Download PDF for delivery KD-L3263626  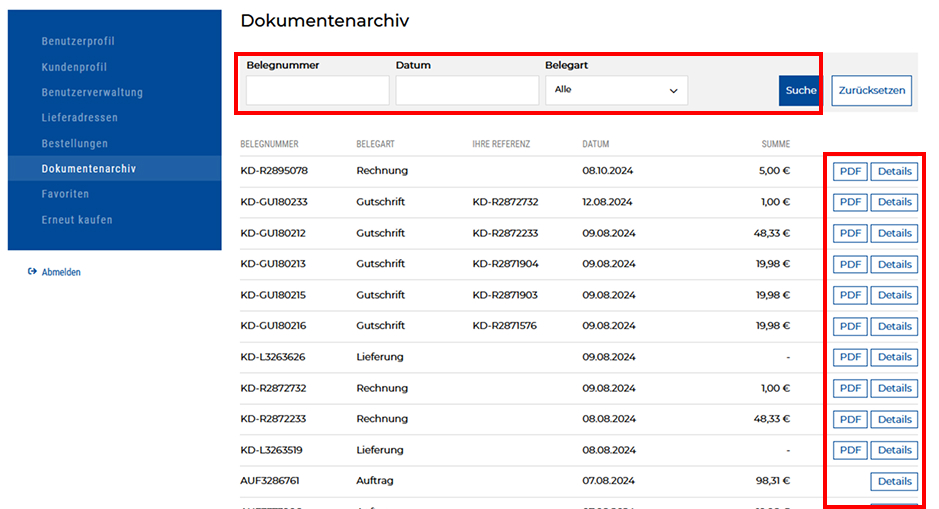pyautogui.click(x=850, y=357)
